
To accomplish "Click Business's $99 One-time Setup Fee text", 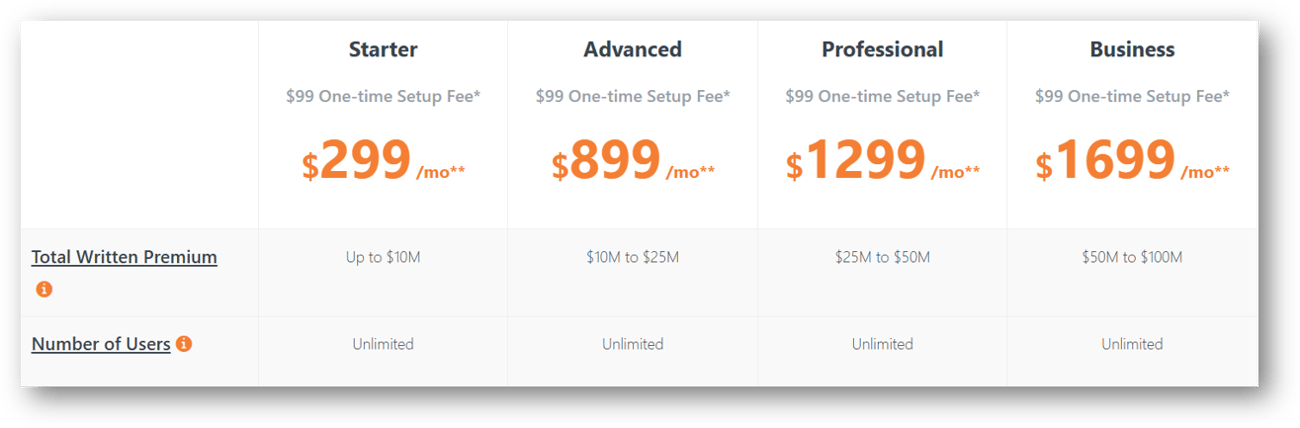I will tap(1132, 97).
